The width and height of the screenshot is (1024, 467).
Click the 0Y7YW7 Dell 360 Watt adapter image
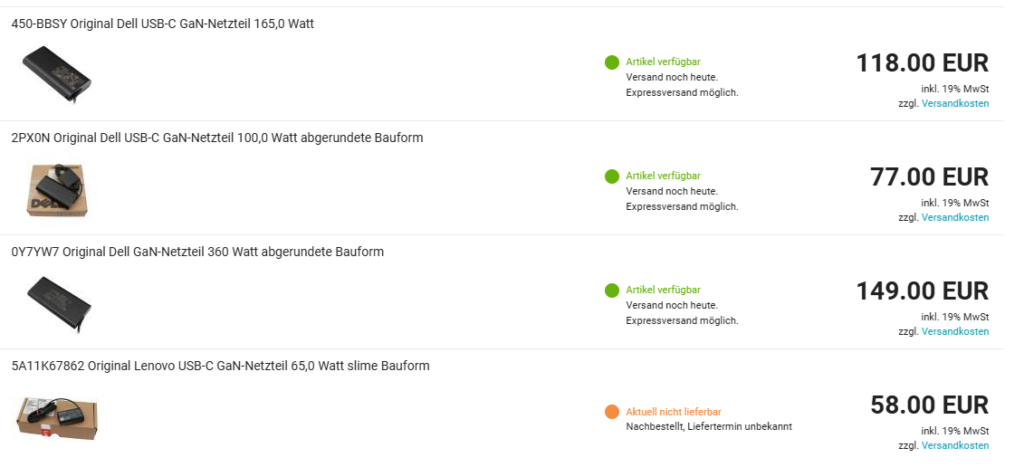point(59,304)
